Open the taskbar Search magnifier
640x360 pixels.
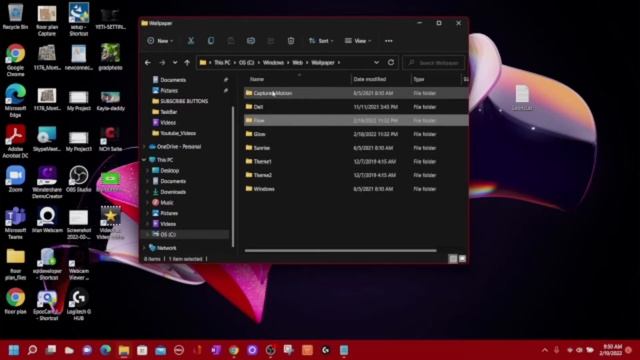[x=32, y=350]
